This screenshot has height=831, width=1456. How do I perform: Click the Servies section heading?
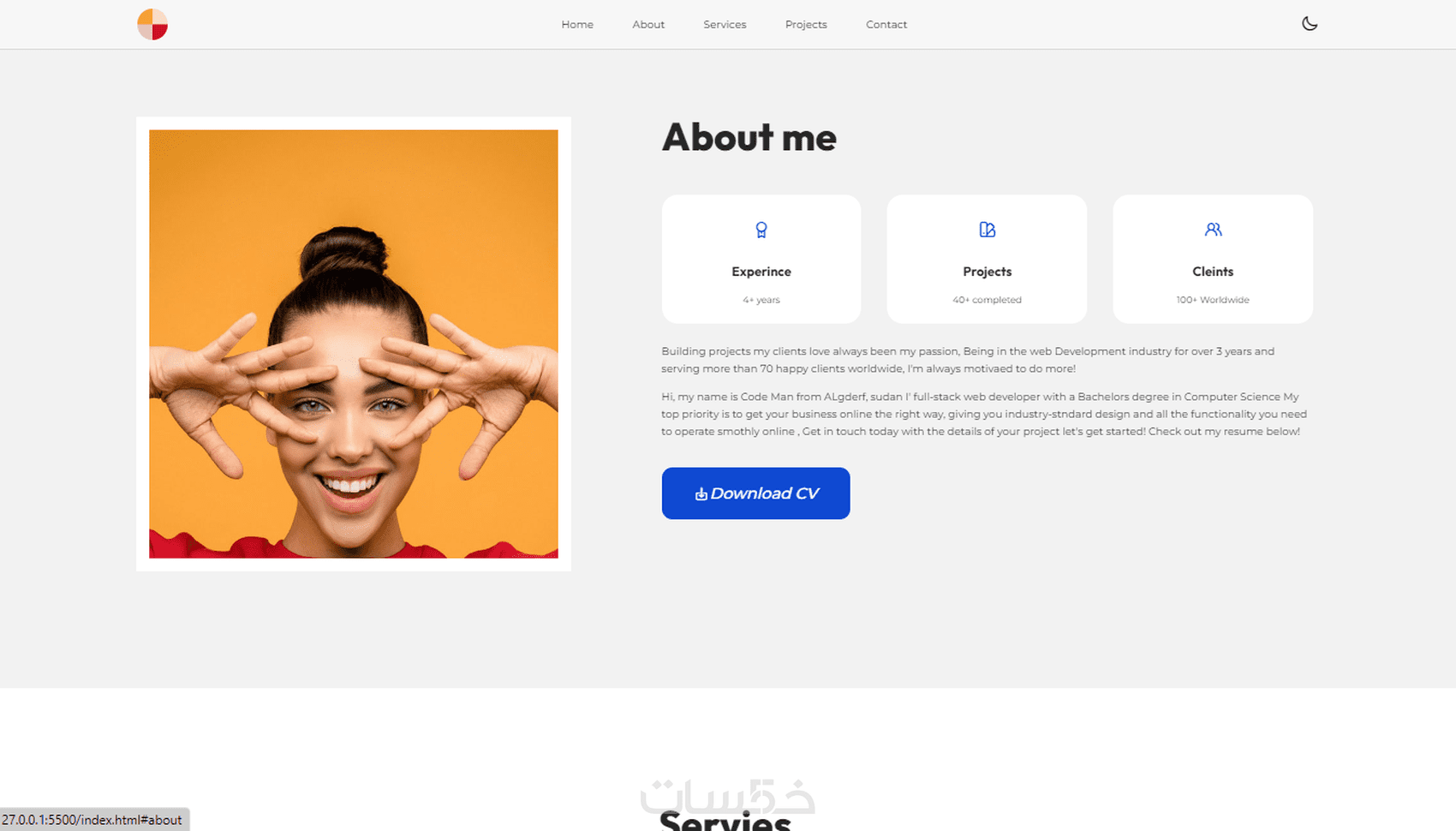tap(725, 820)
